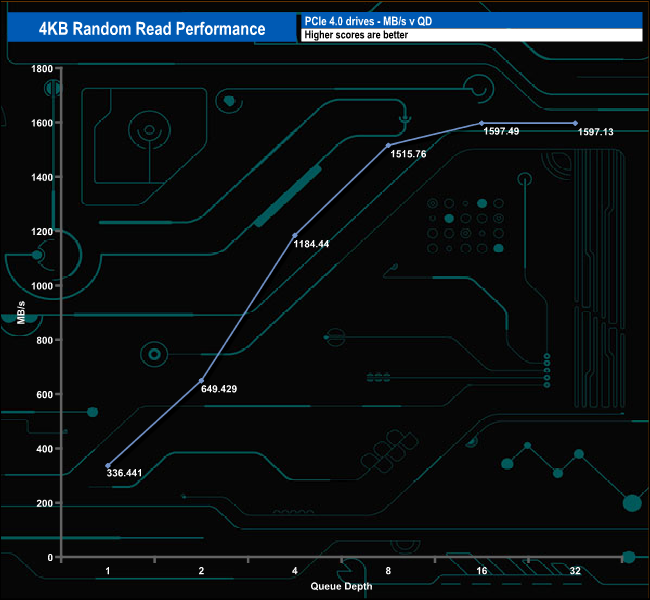Image resolution: width=650 pixels, height=600 pixels.
Task: Click the Higher scores are better note
Action: [x=356, y=35]
